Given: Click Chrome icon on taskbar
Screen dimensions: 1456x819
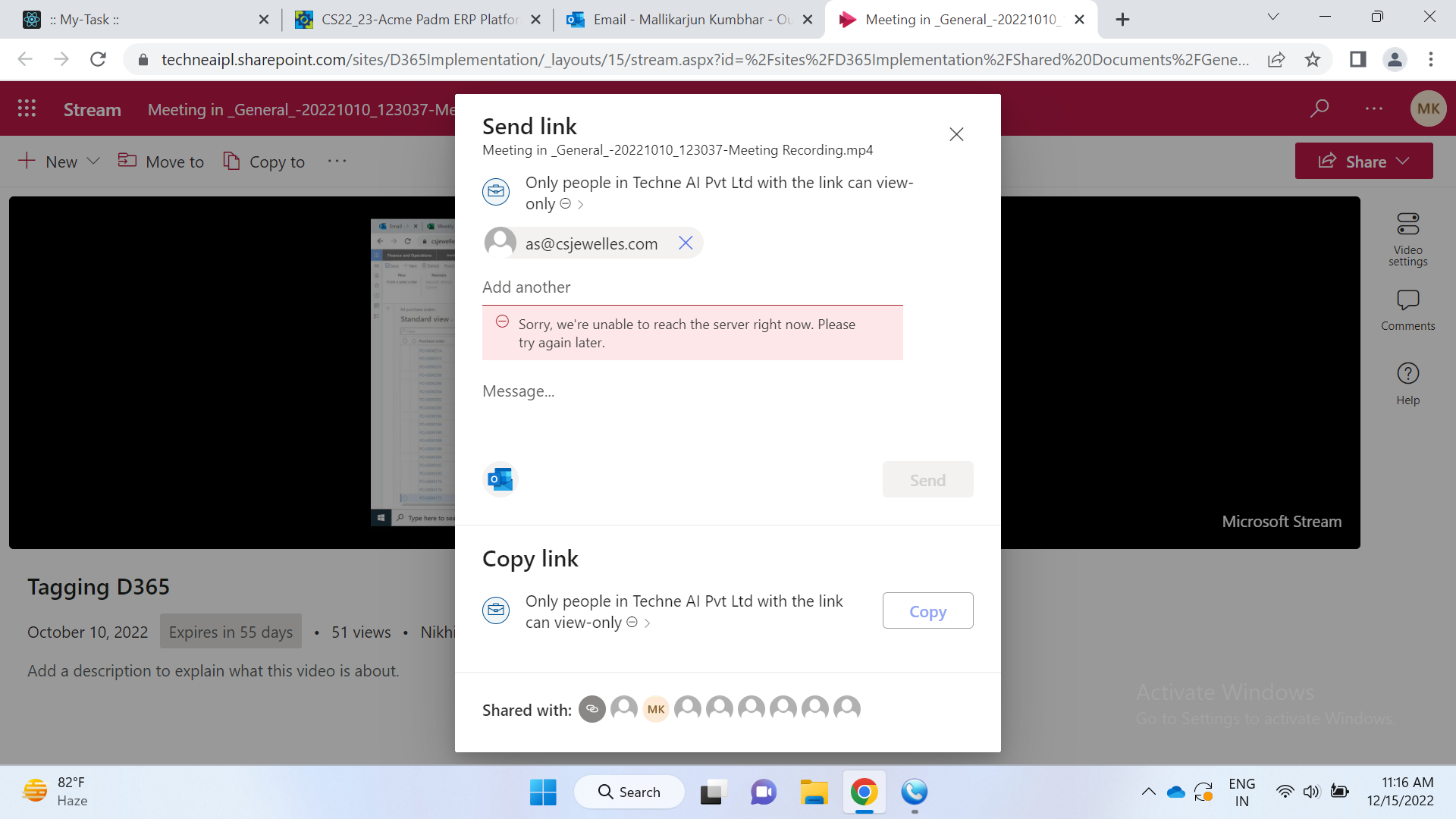Looking at the screenshot, I should click(864, 792).
